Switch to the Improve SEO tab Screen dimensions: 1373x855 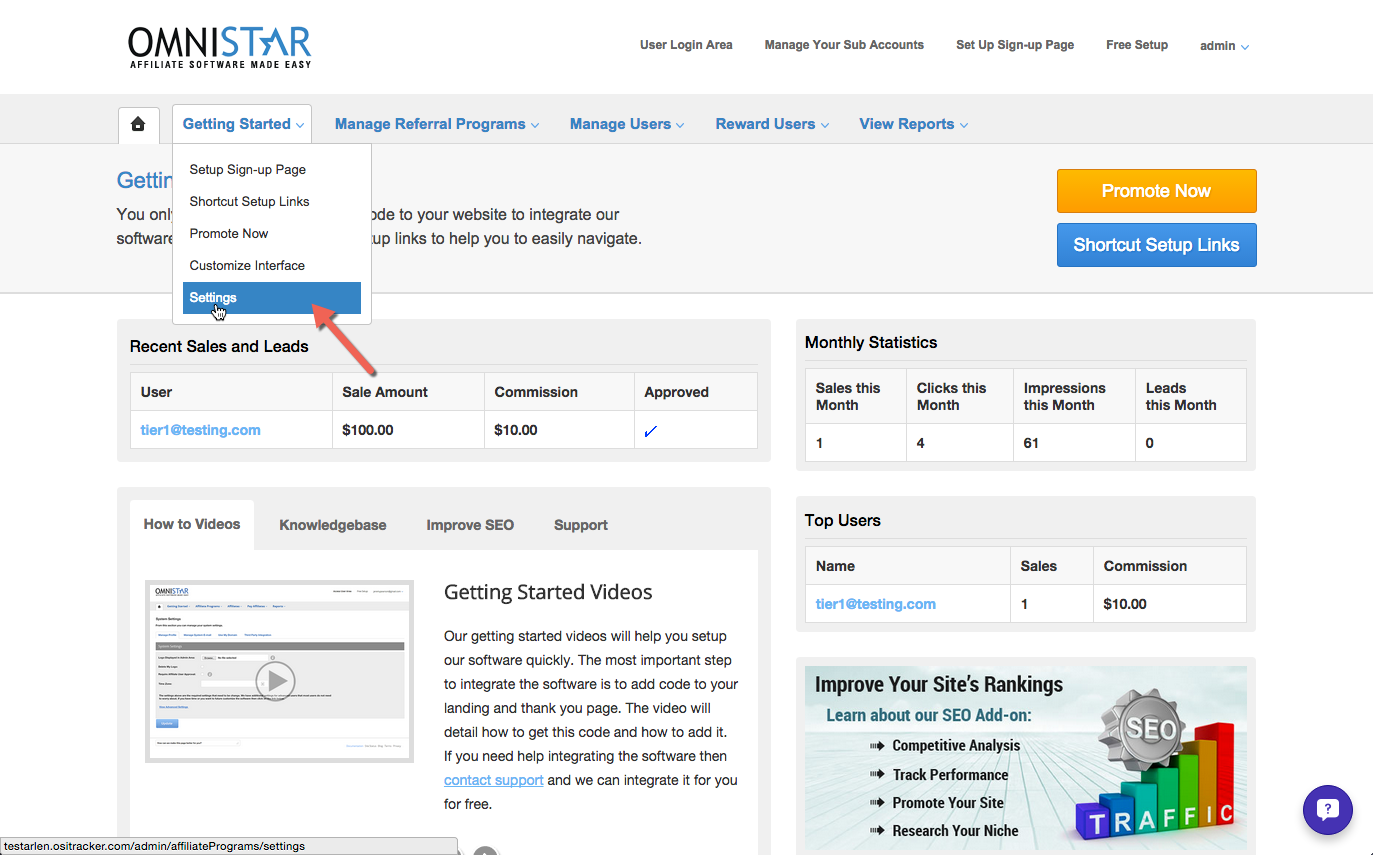click(470, 525)
